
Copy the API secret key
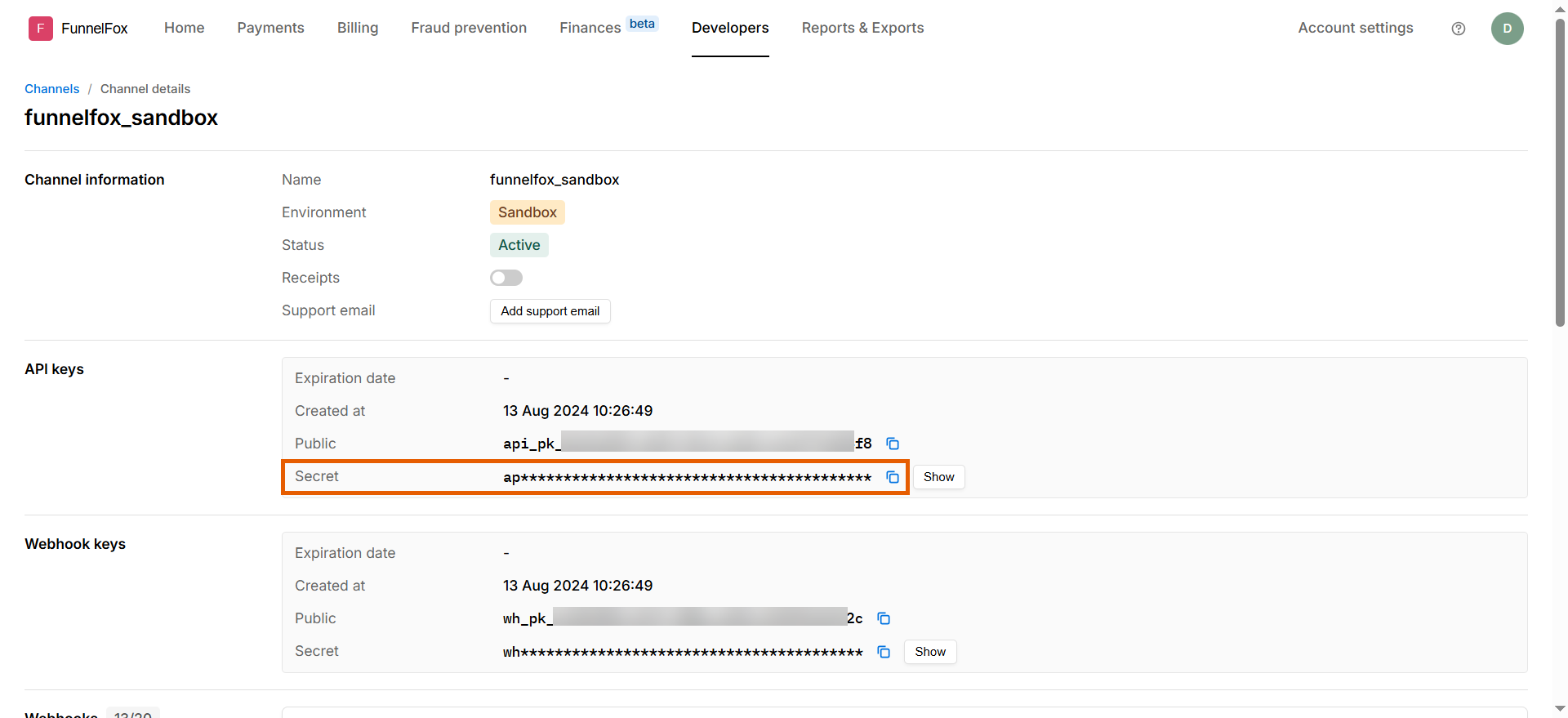pyautogui.click(x=893, y=477)
